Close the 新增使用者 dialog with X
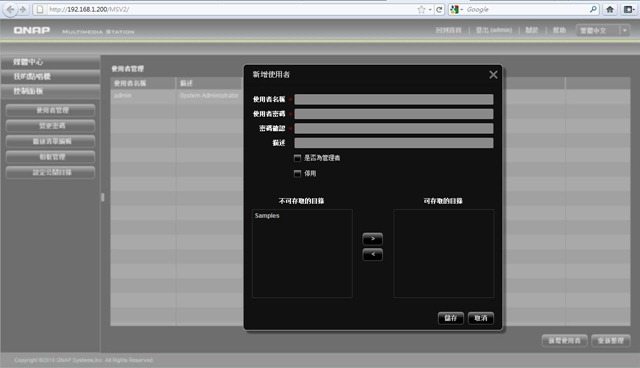The height and width of the screenshot is (368, 640). point(493,75)
